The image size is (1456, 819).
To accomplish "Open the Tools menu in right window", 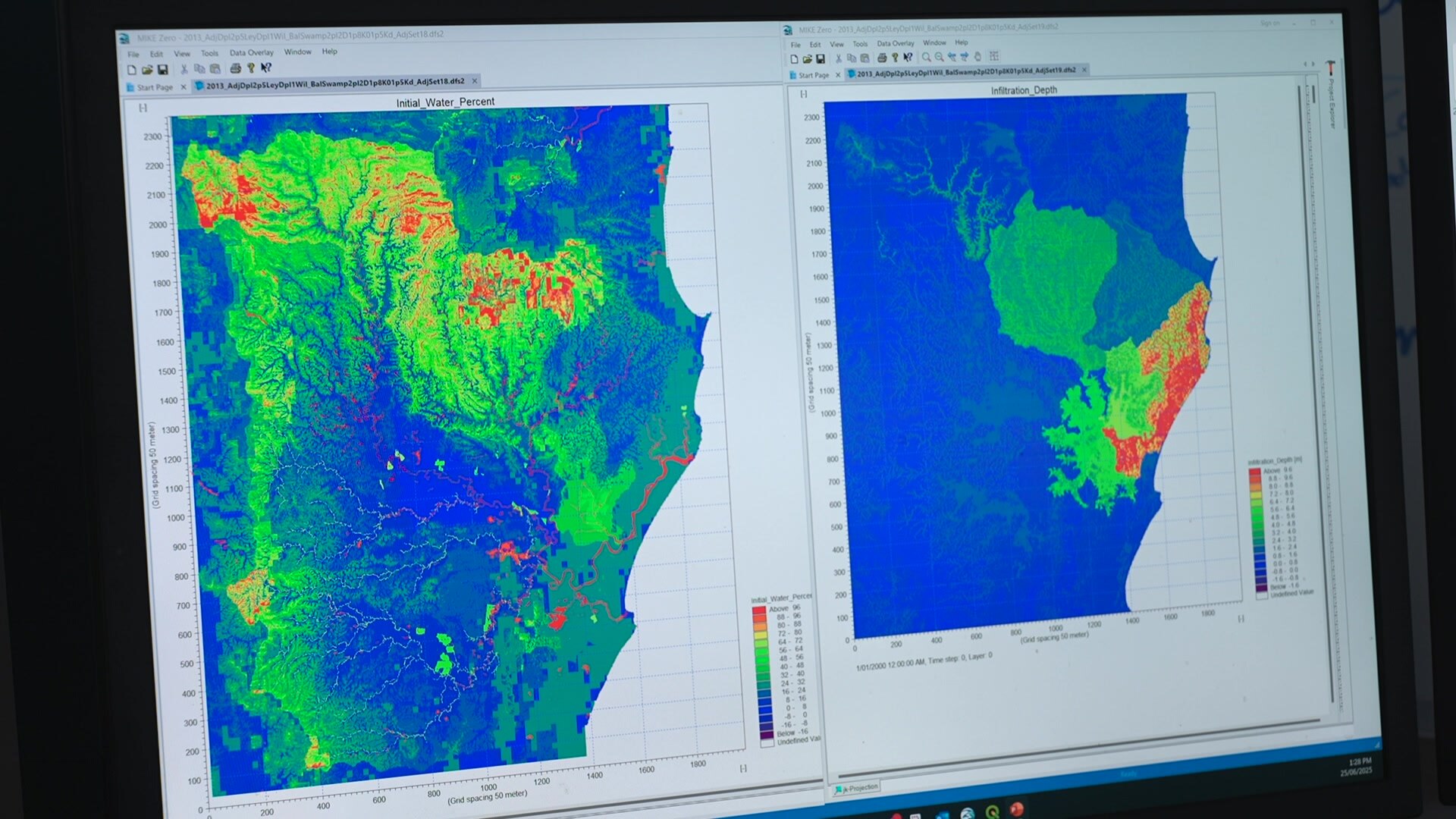I will click(x=860, y=44).
